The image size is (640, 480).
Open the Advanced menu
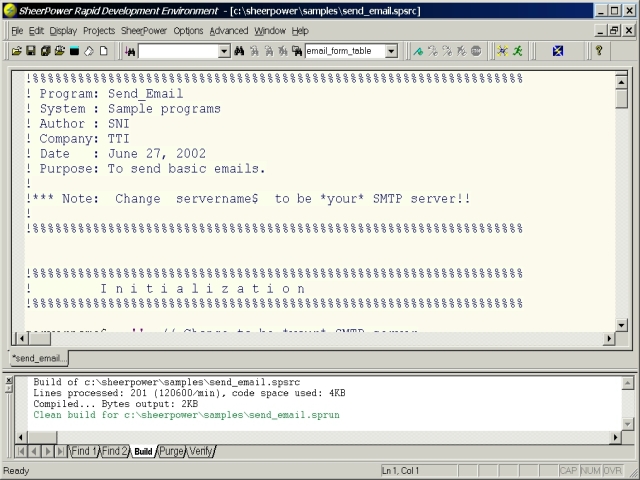(x=229, y=31)
